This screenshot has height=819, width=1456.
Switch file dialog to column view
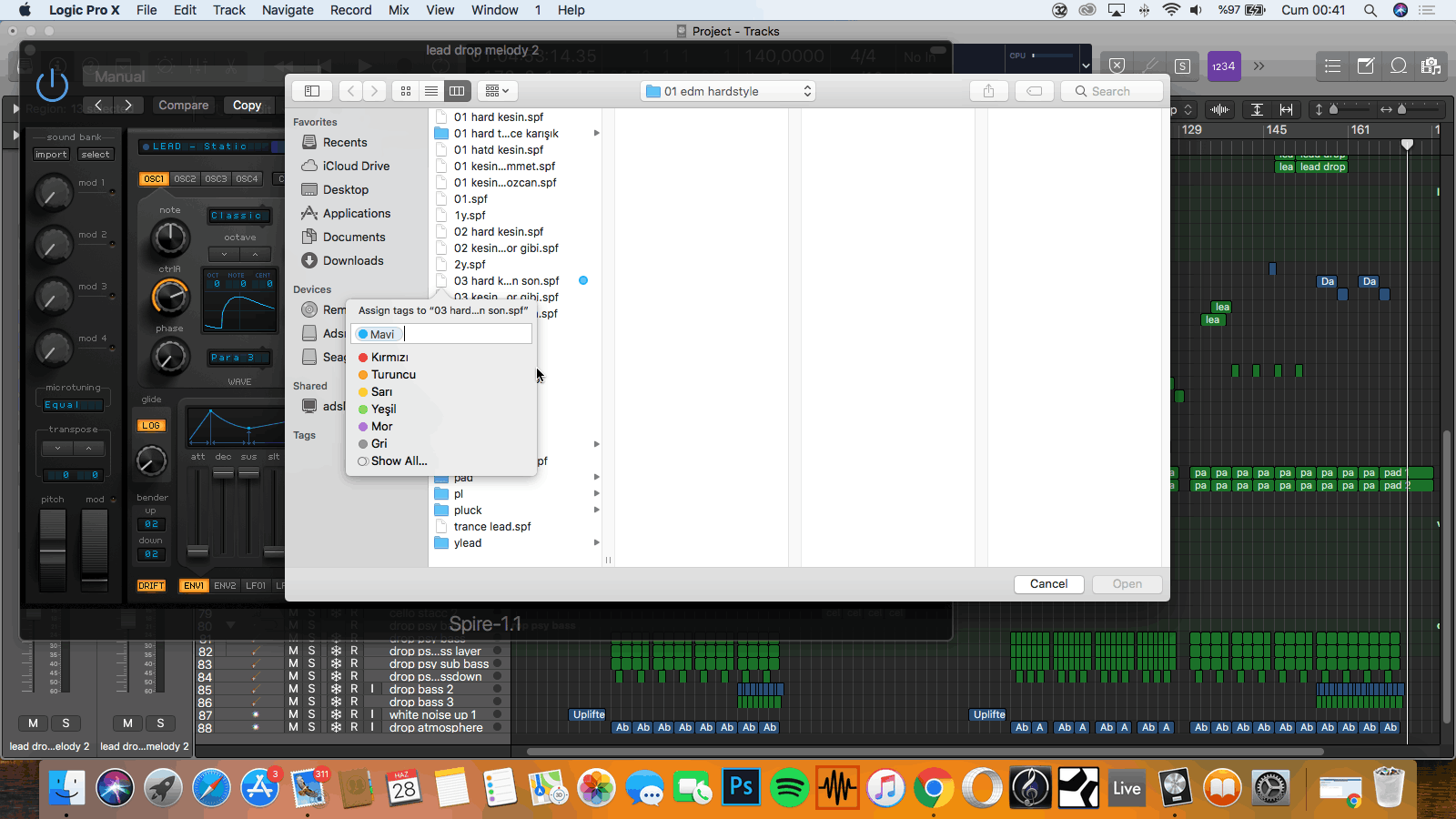pos(457,91)
